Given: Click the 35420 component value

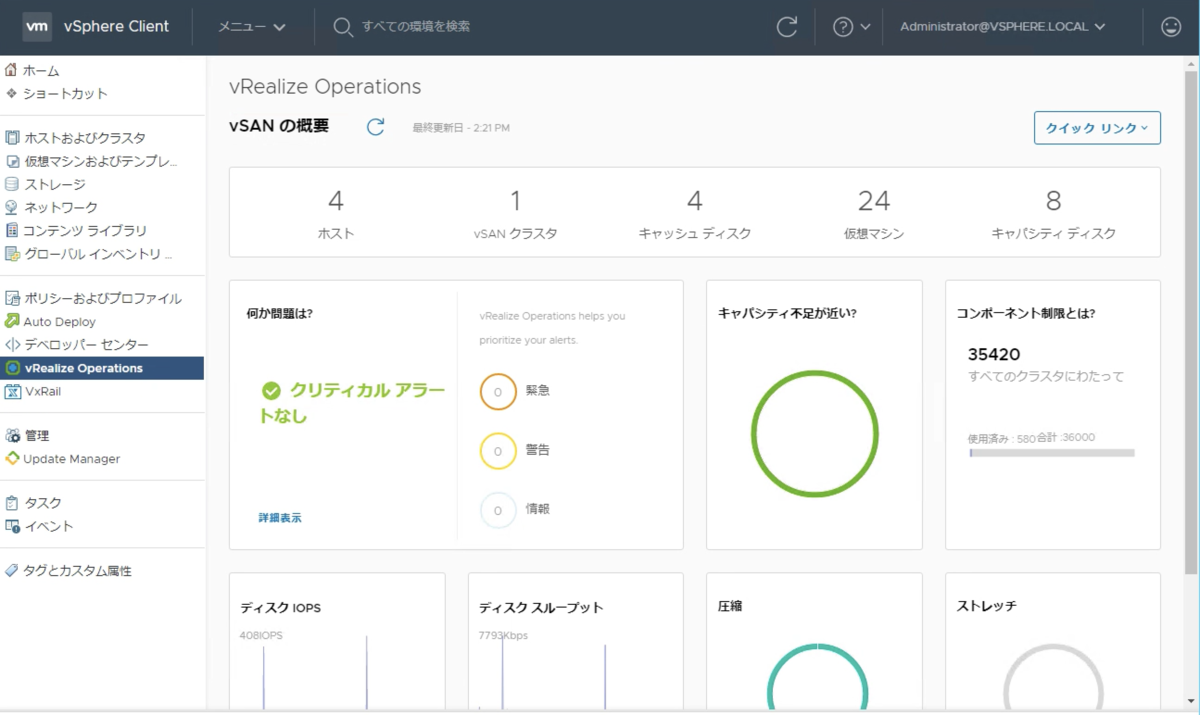Looking at the screenshot, I should (x=994, y=354).
